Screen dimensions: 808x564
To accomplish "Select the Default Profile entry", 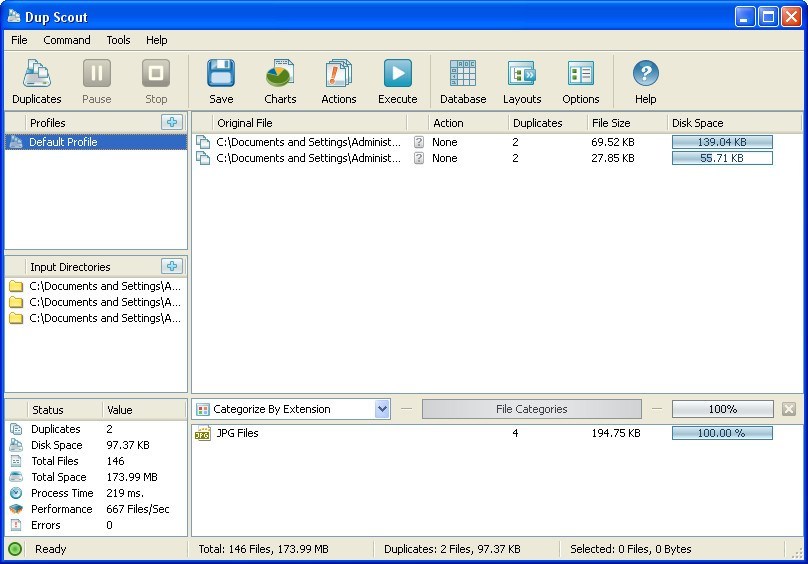I will (63, 142).
